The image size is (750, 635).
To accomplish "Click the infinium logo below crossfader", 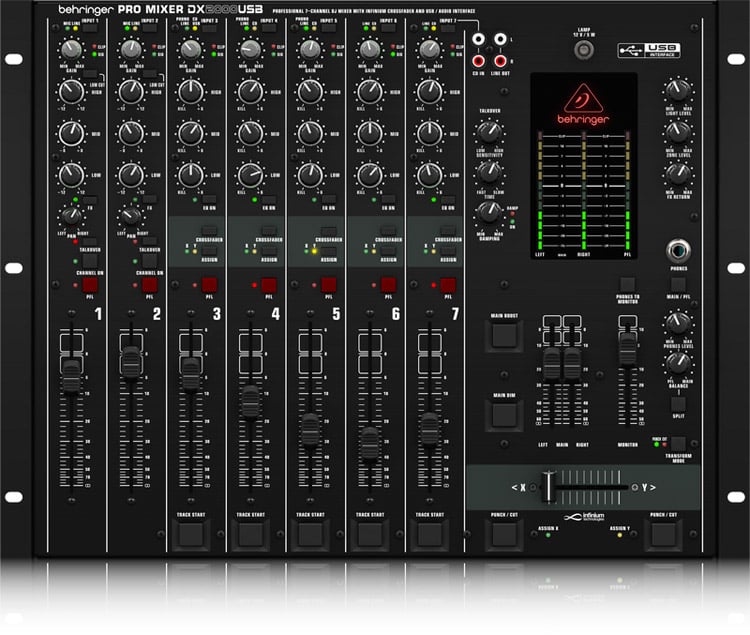I will 584,517.
